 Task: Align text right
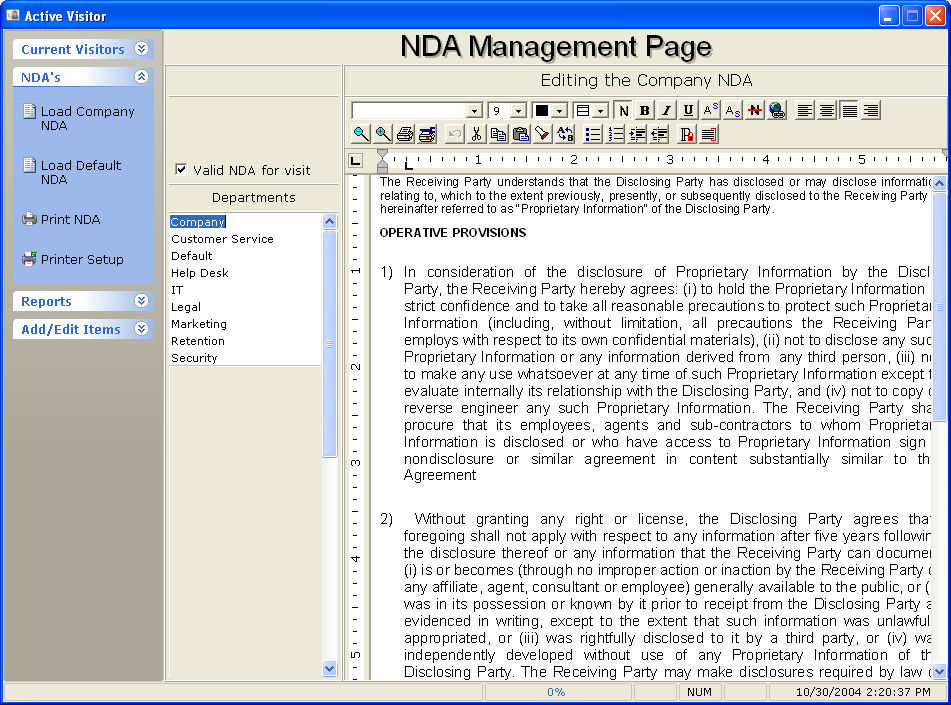(871, 110)
